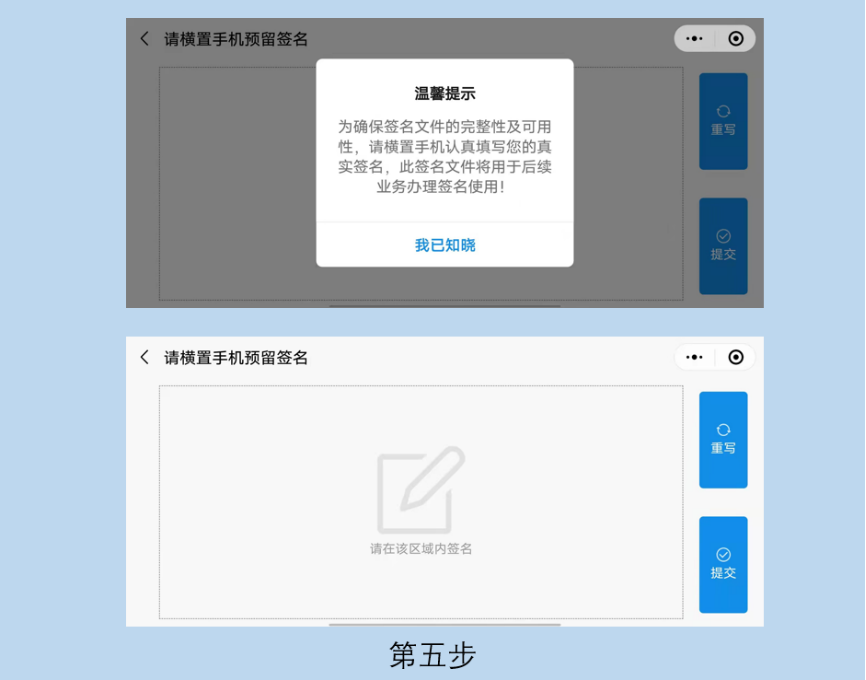Tap the circle close icon in the bottom screen
The image size is (866, 680).
click(736, 357)
